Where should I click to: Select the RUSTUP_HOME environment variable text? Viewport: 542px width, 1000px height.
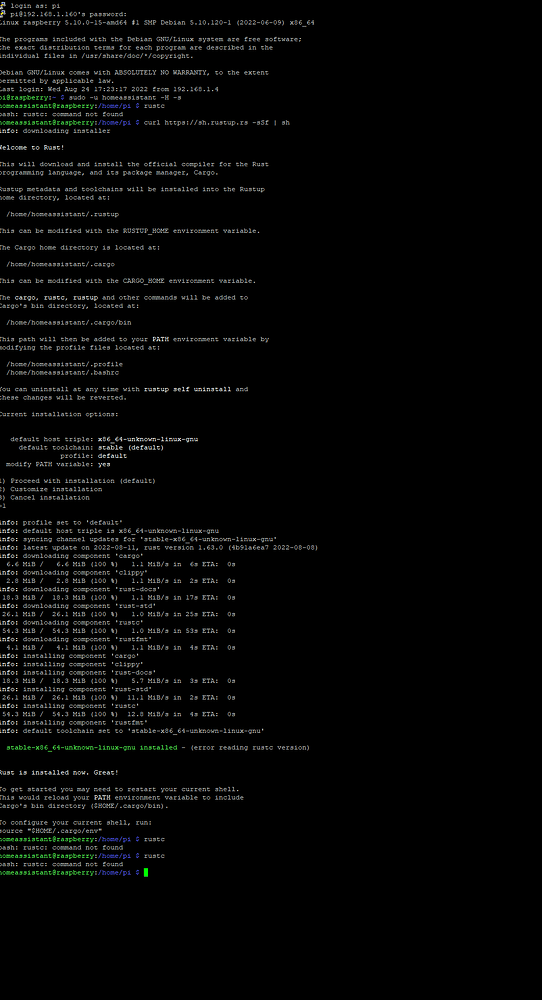(146, 231)
